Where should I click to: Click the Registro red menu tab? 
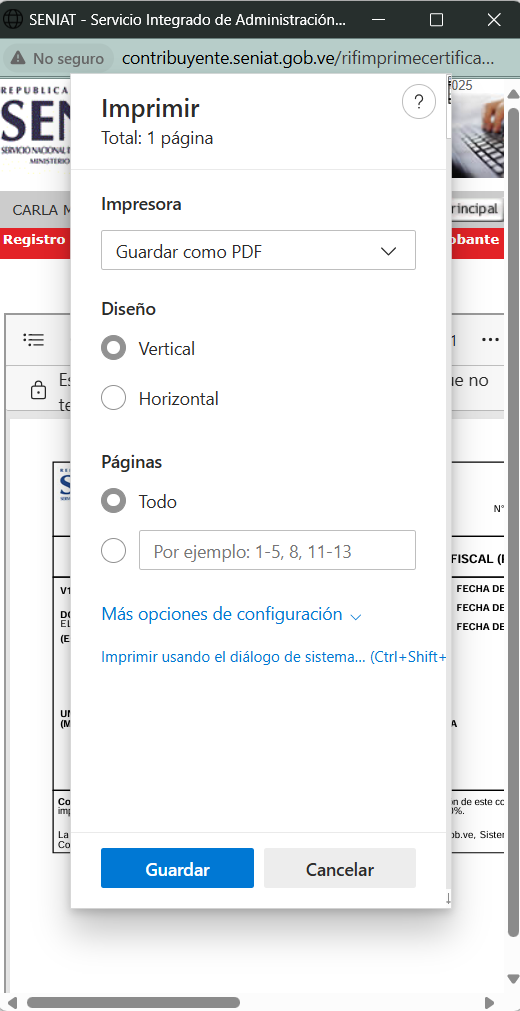[35, 240]
